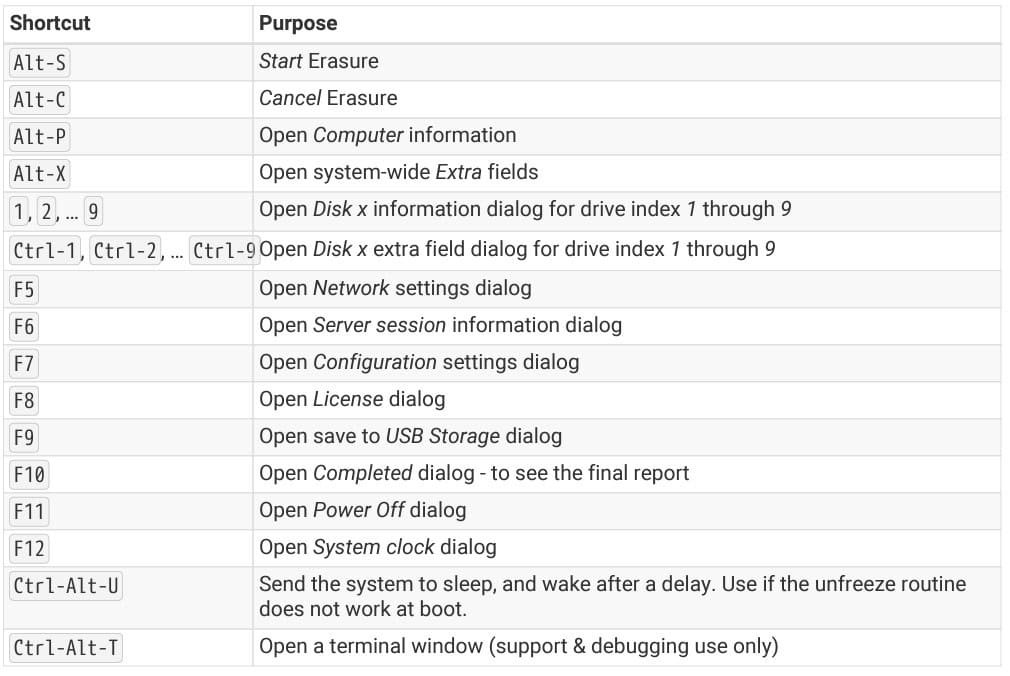The image size is (1010, 676).
Task: Click the Shortcut column header
Action: point(49,23)
